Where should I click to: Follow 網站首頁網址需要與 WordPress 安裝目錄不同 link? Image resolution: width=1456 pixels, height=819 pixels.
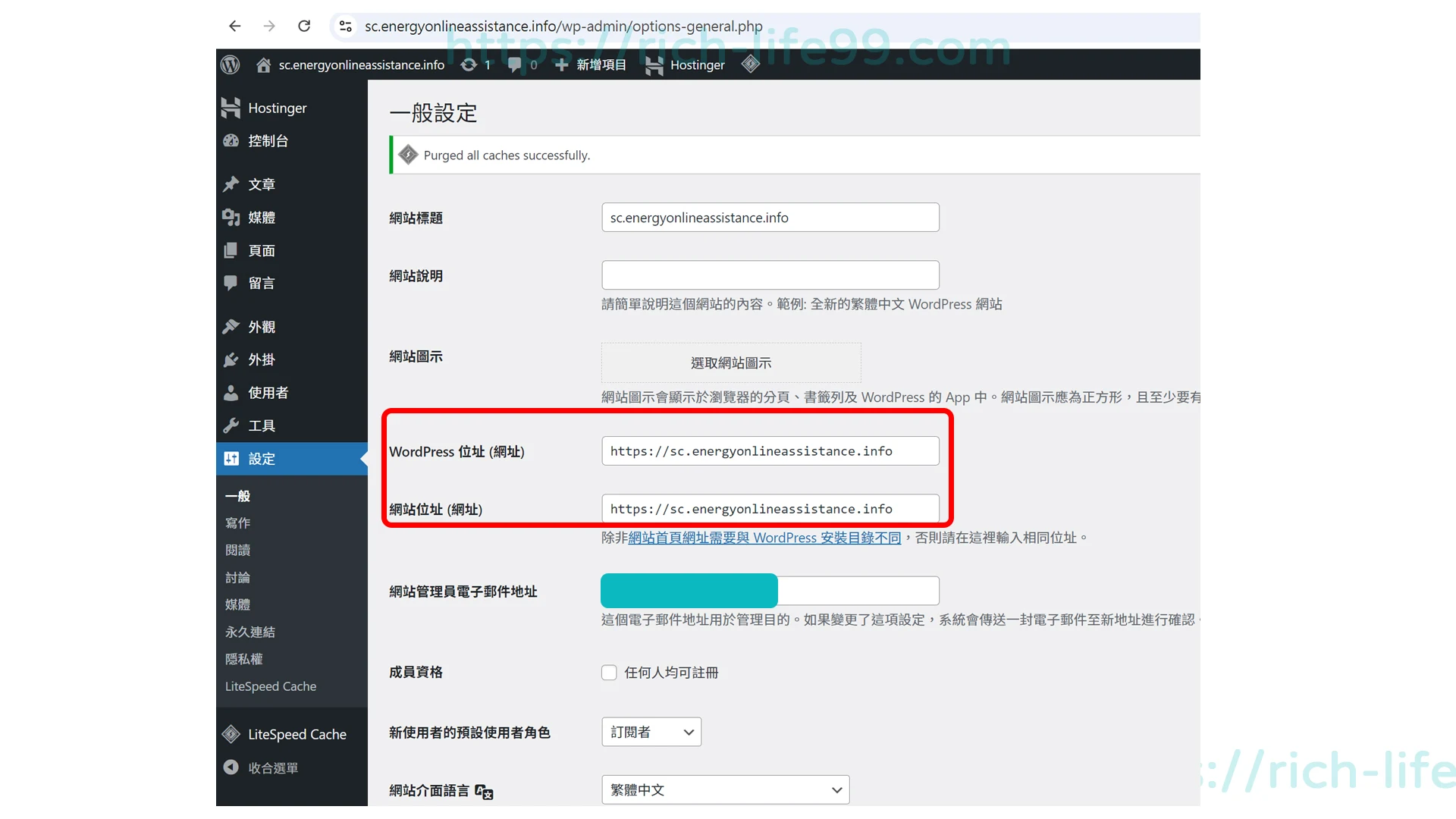tap(764, 538)
